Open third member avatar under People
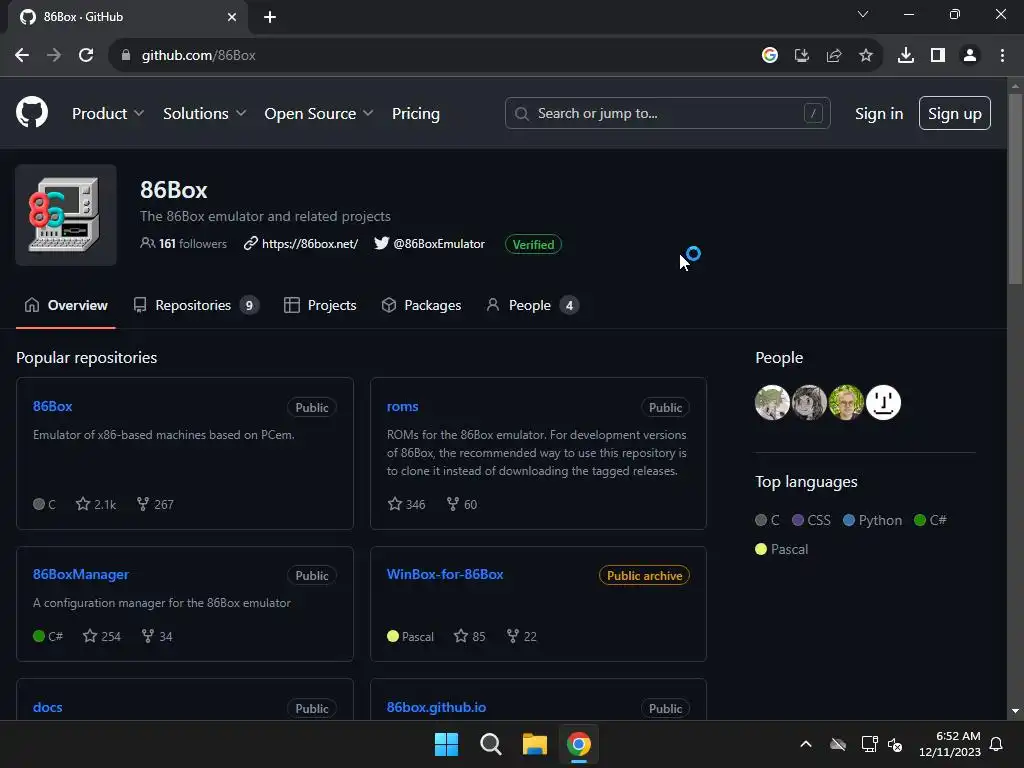 pos(846,402)
